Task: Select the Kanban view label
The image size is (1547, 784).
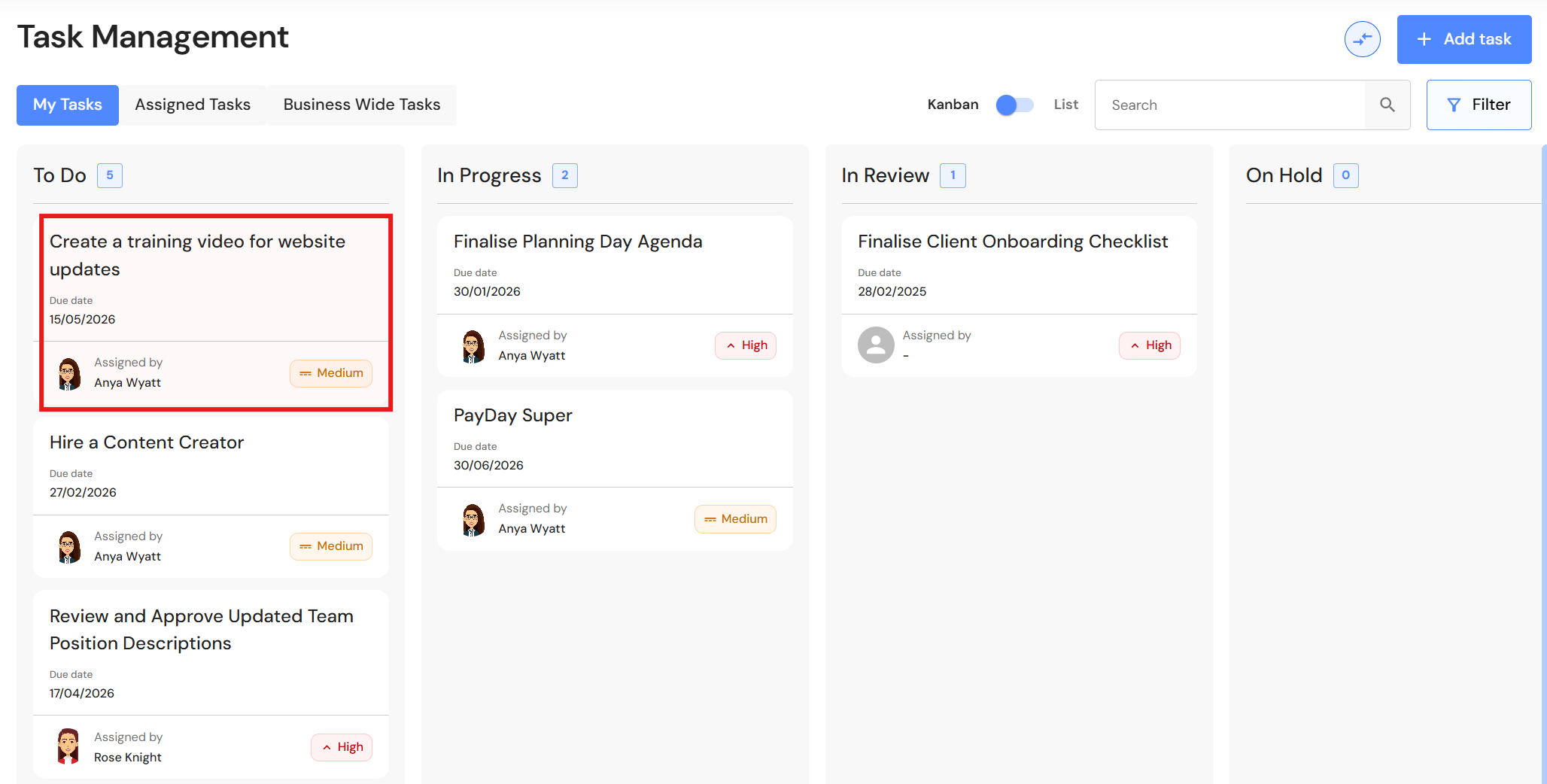Action: (953, 105)
